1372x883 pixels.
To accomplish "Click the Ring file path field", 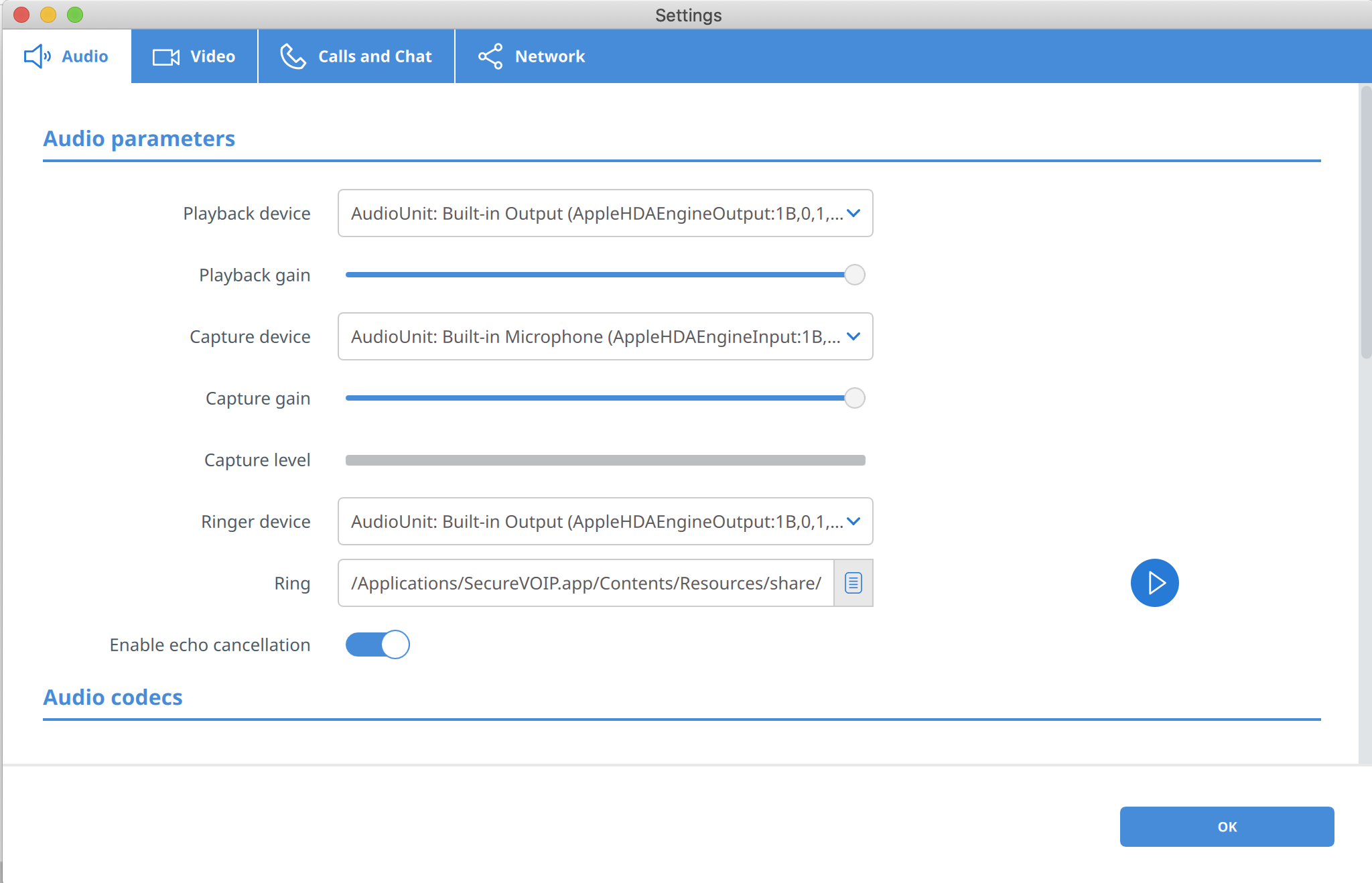I will click(x=586, y=583).
